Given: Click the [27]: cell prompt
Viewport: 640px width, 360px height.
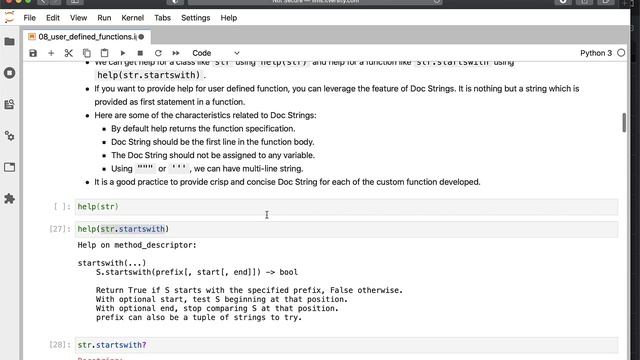Looking at the screenshot, I should (x=60, y=229).
